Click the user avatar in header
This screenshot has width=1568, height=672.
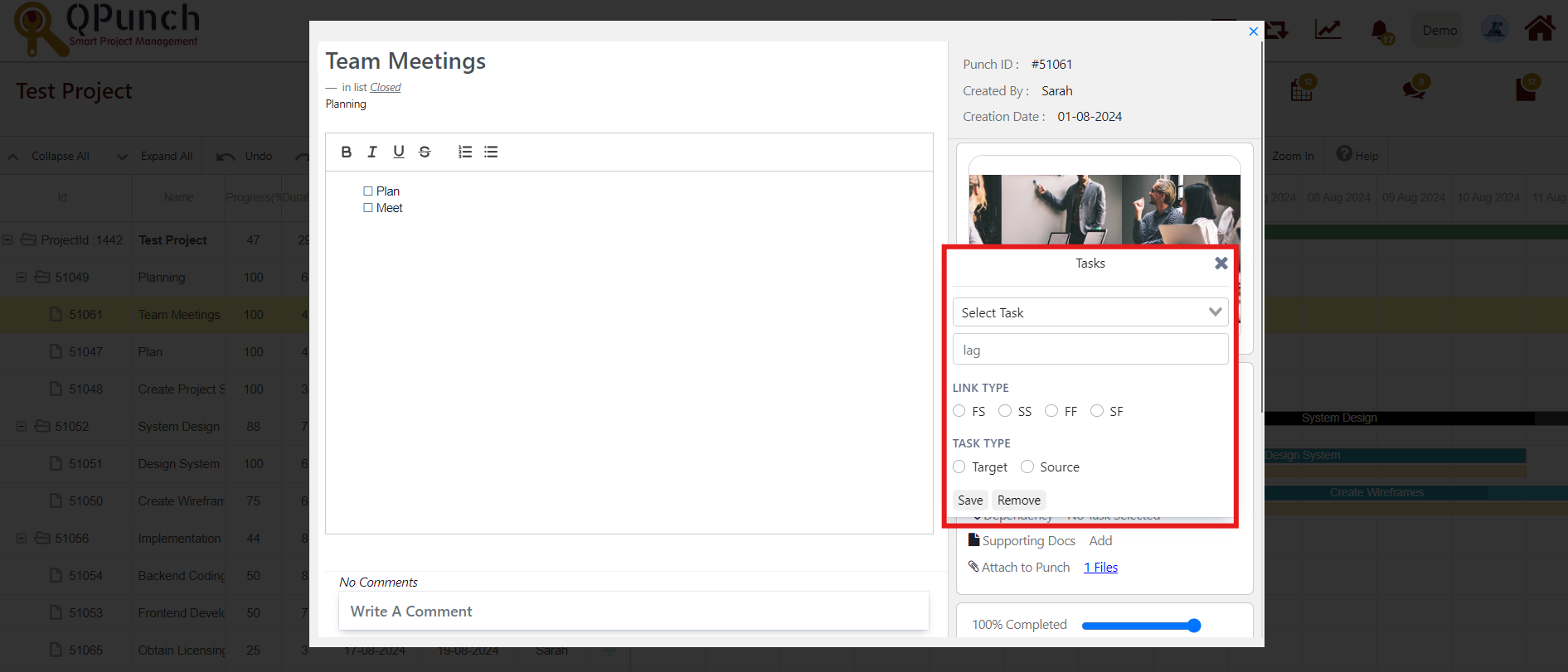click(1494, 30)
